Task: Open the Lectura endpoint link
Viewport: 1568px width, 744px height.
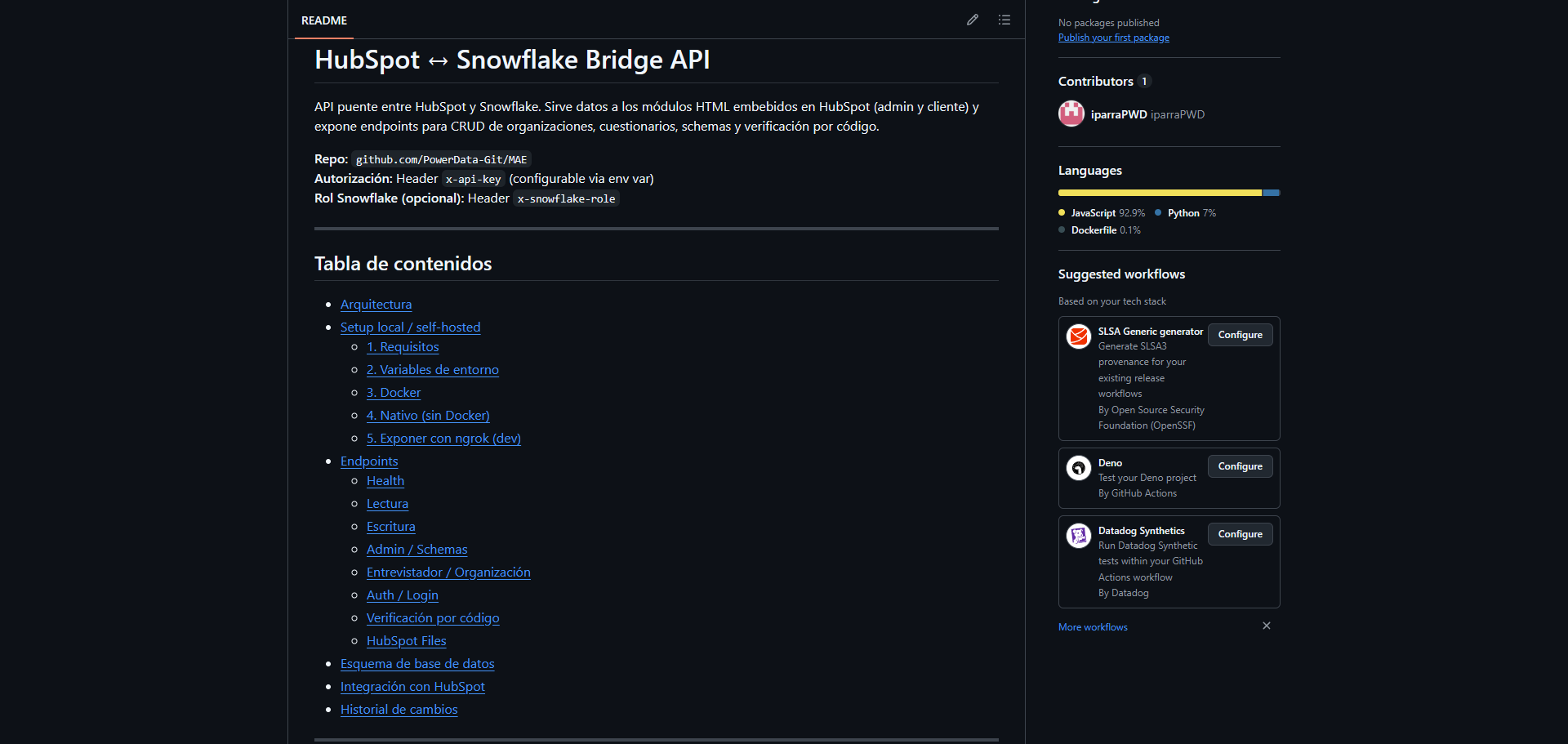Action: coord(387,503)
